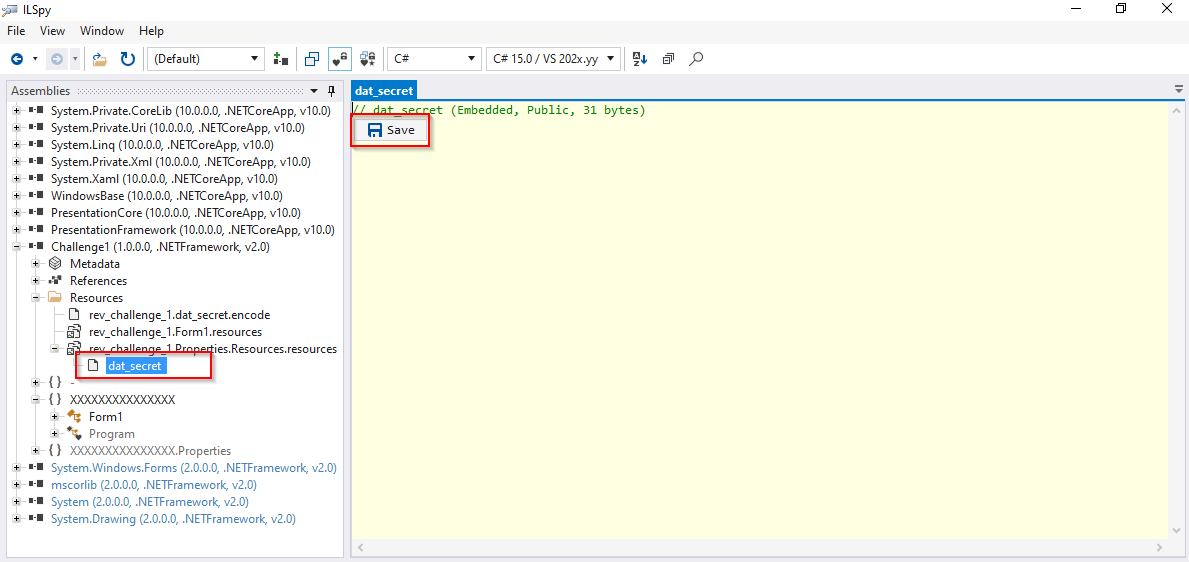The height and width of the screenshot is (562, 1189).
Task: Click the Search magnifier icon
Action: 696,58
